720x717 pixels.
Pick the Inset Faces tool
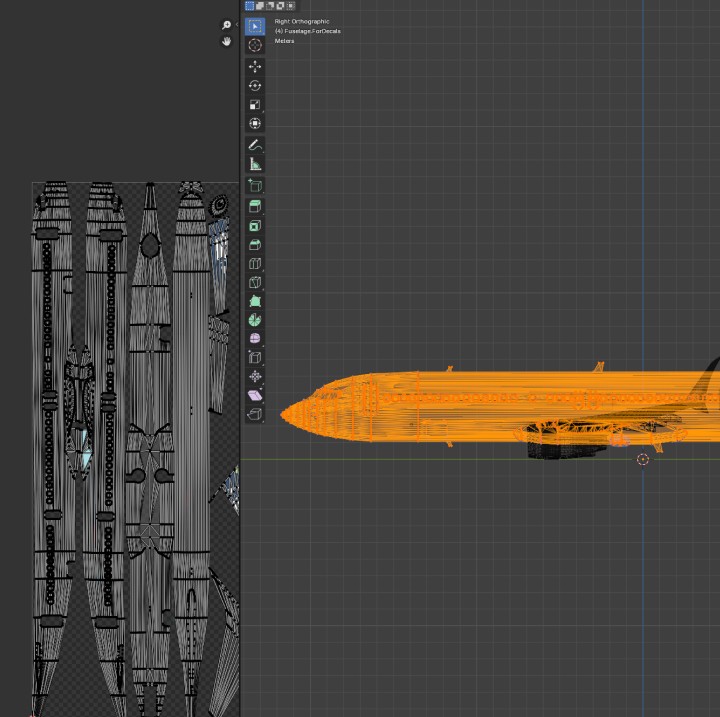(x=255, y=226)
